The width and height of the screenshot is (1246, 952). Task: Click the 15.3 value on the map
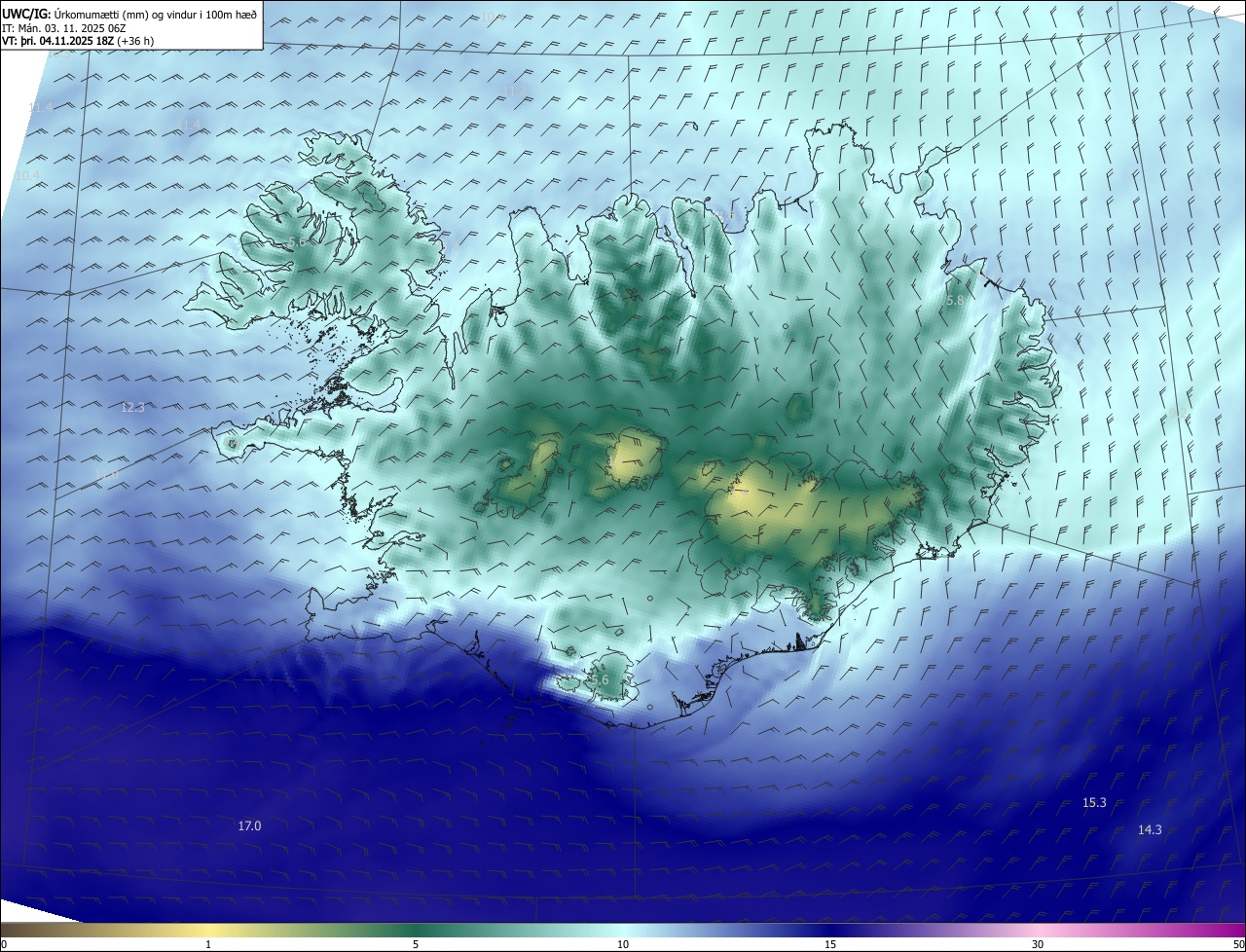(1094, 803)
